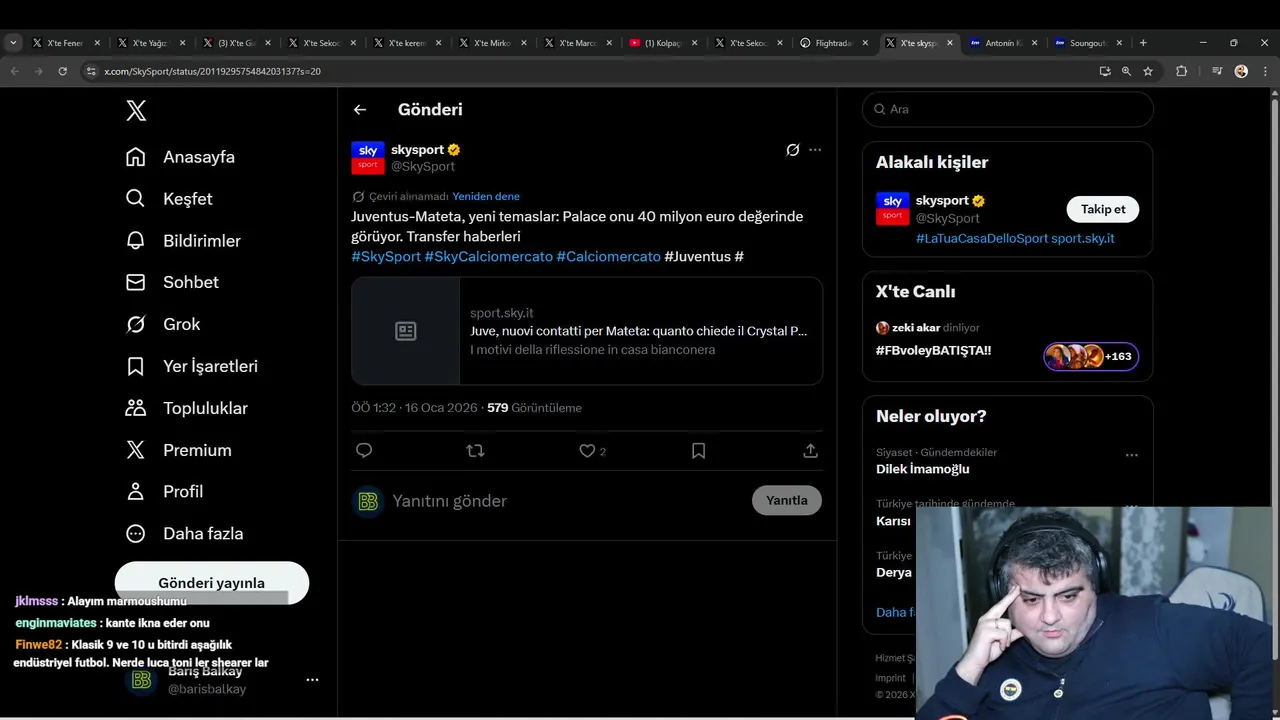Bookmark this page with star icon
This screenshot has height=720, width=1280.
[1148, 71]
